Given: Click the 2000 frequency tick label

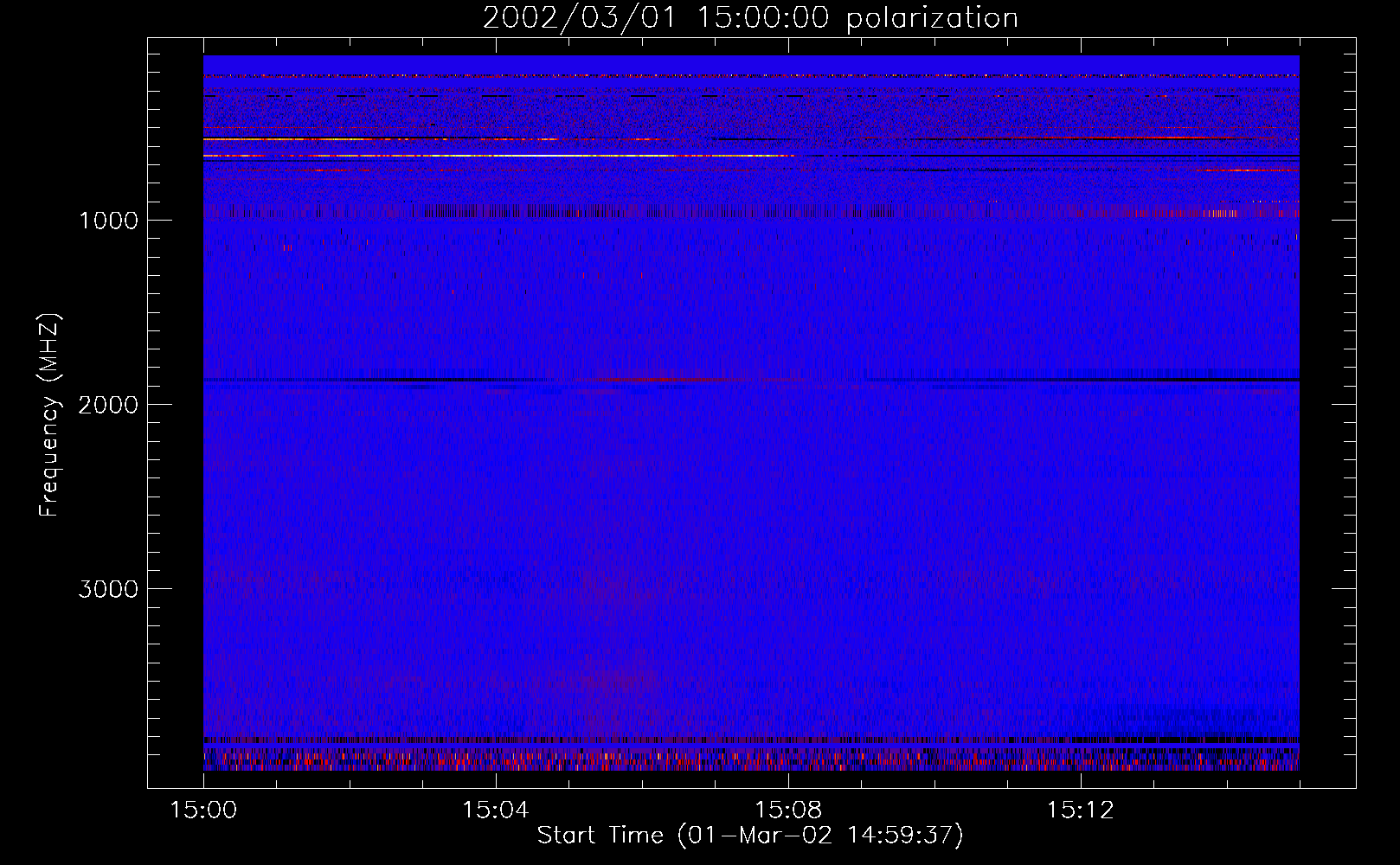Looking at the screenshot, I should click(x=108, y=405).
